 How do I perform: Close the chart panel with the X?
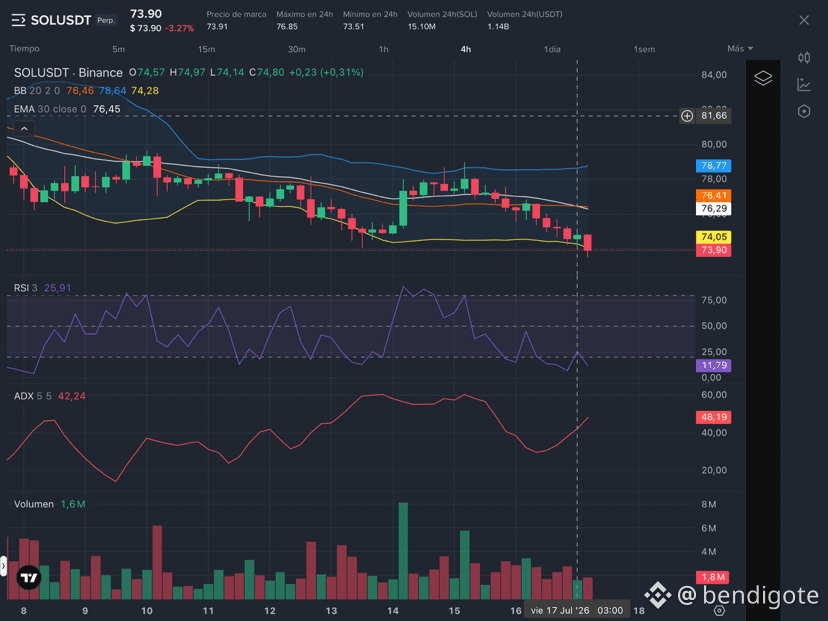804,20
